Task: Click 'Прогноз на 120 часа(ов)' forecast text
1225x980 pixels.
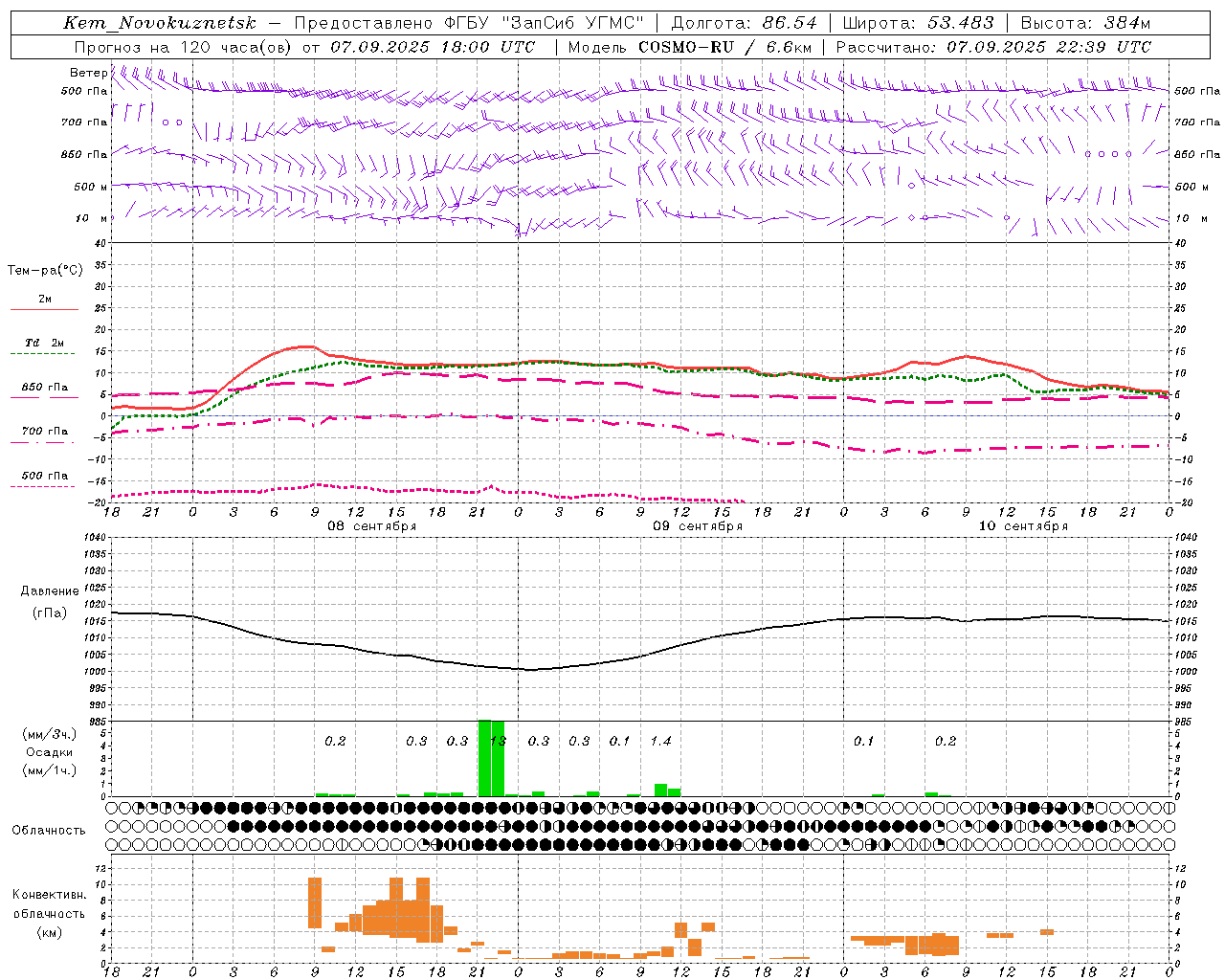Action: click(184, 47)
